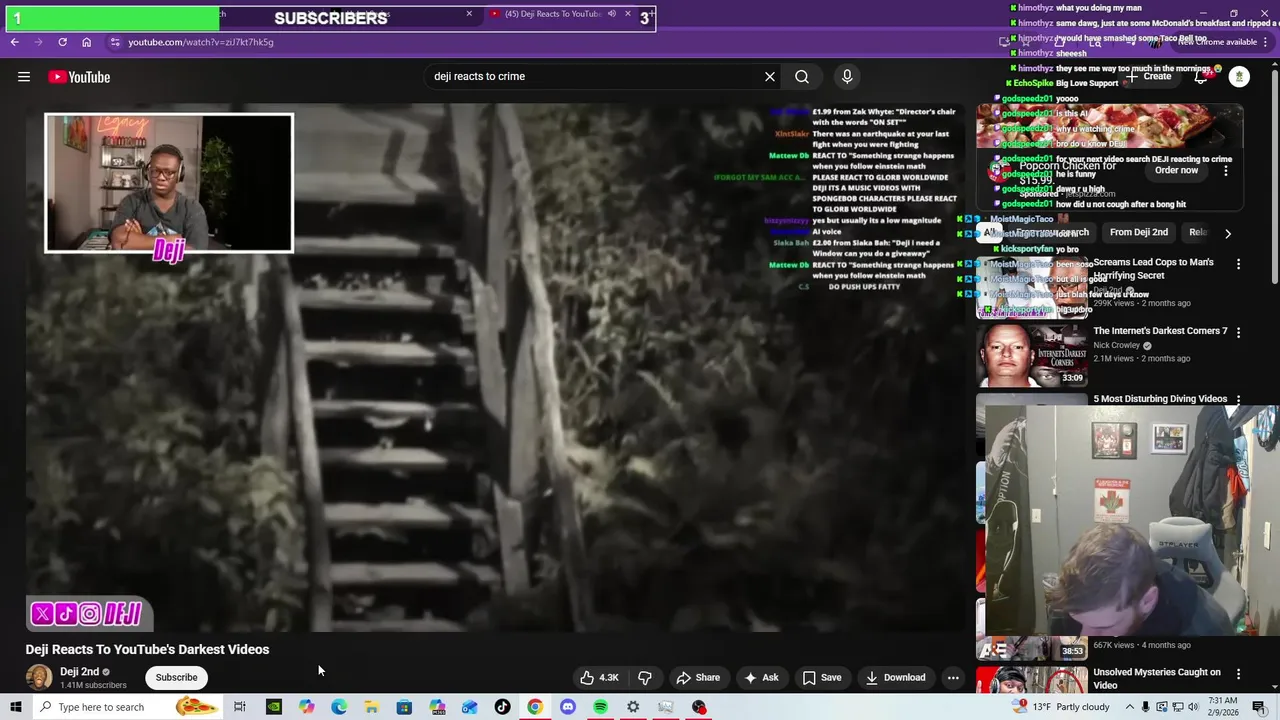Clear the search text with the X icon

[x=770, y=76]
